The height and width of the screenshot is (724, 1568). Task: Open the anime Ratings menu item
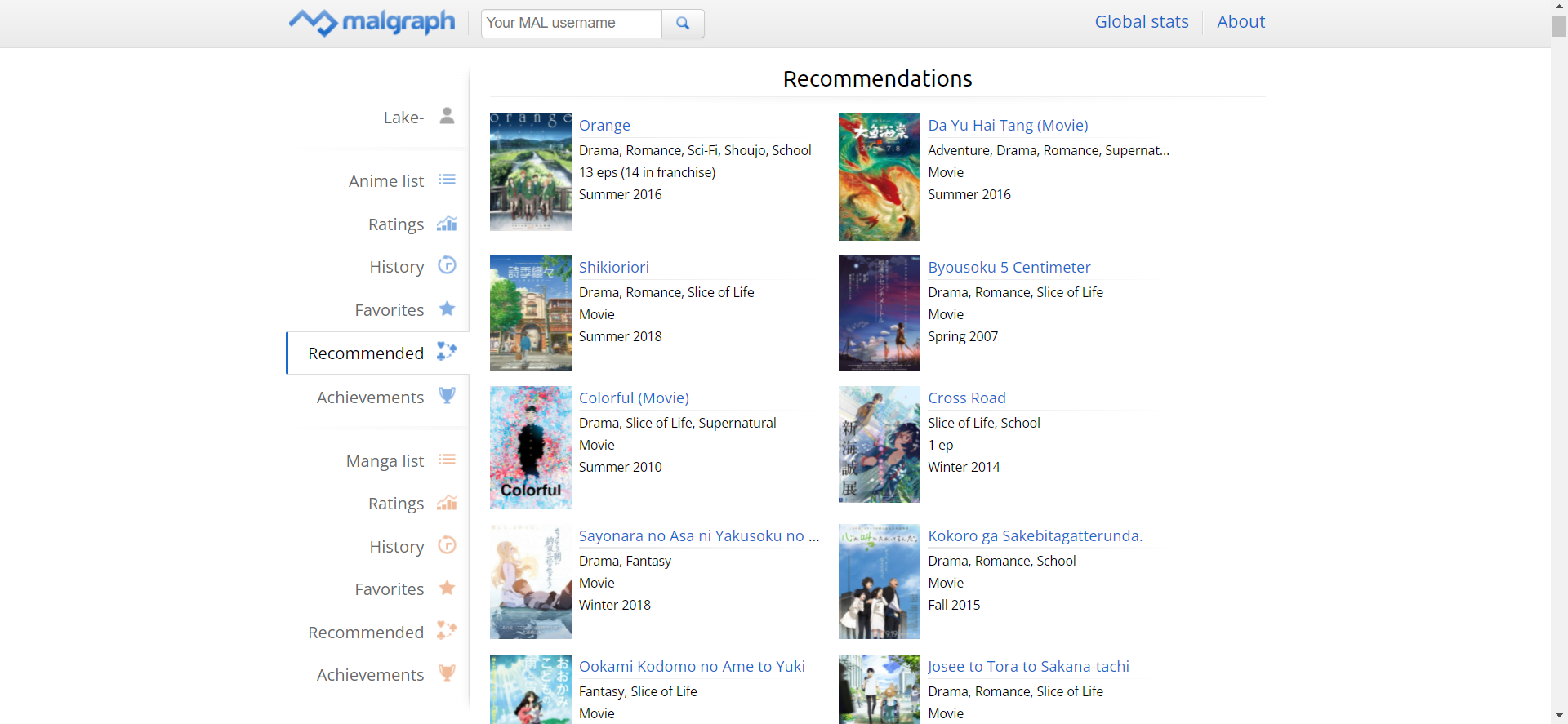click(x=396, y=224)
